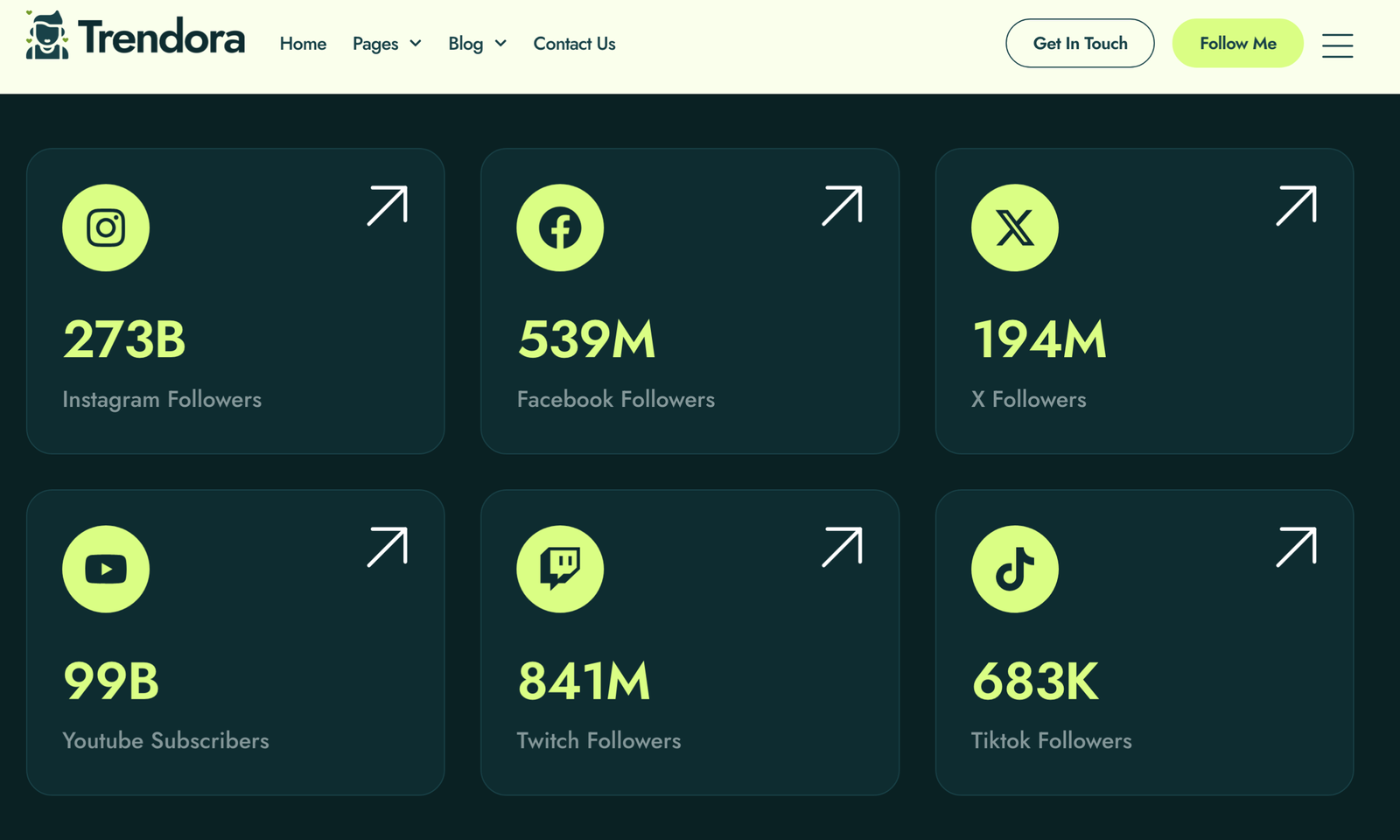This screenshot has width=1400, height=840.
Task: Expand the Blog dropdown chevron
Action: point(500,44)
